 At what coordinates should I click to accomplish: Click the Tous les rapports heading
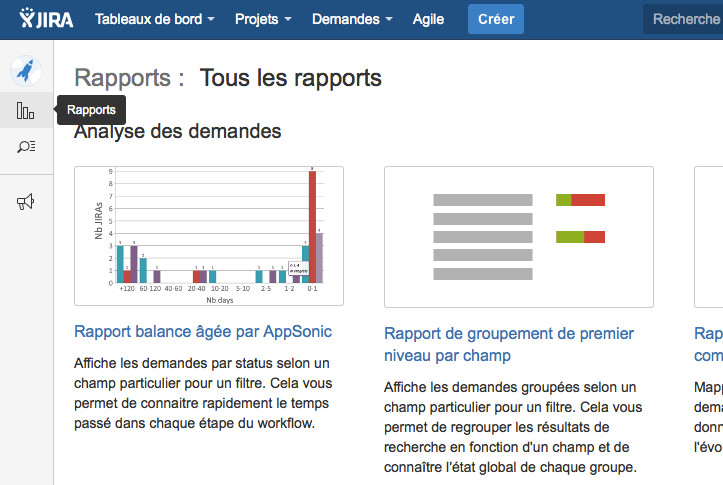(290, 78)
